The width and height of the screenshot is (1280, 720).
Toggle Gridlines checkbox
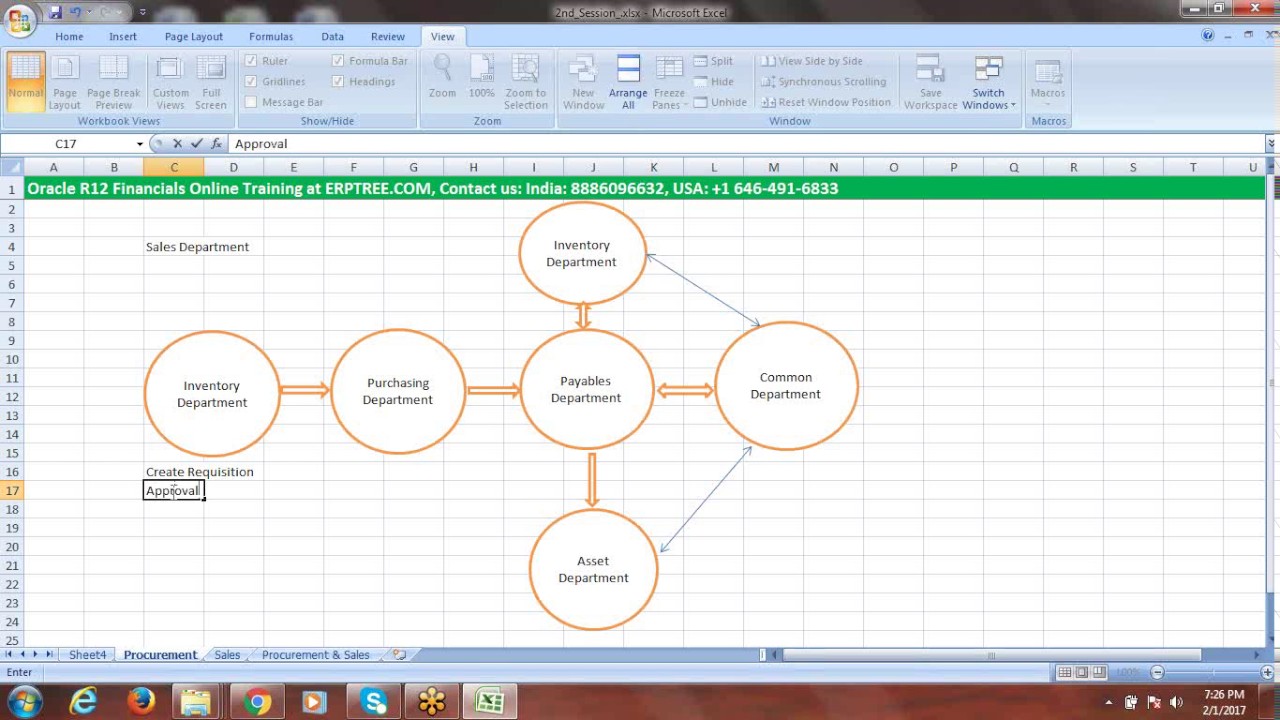[x=275, y=82]
